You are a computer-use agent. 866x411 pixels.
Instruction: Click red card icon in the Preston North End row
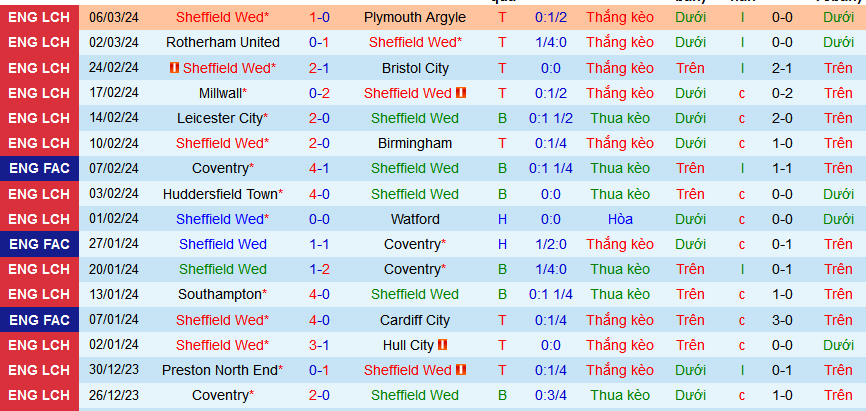pos(461,370)
